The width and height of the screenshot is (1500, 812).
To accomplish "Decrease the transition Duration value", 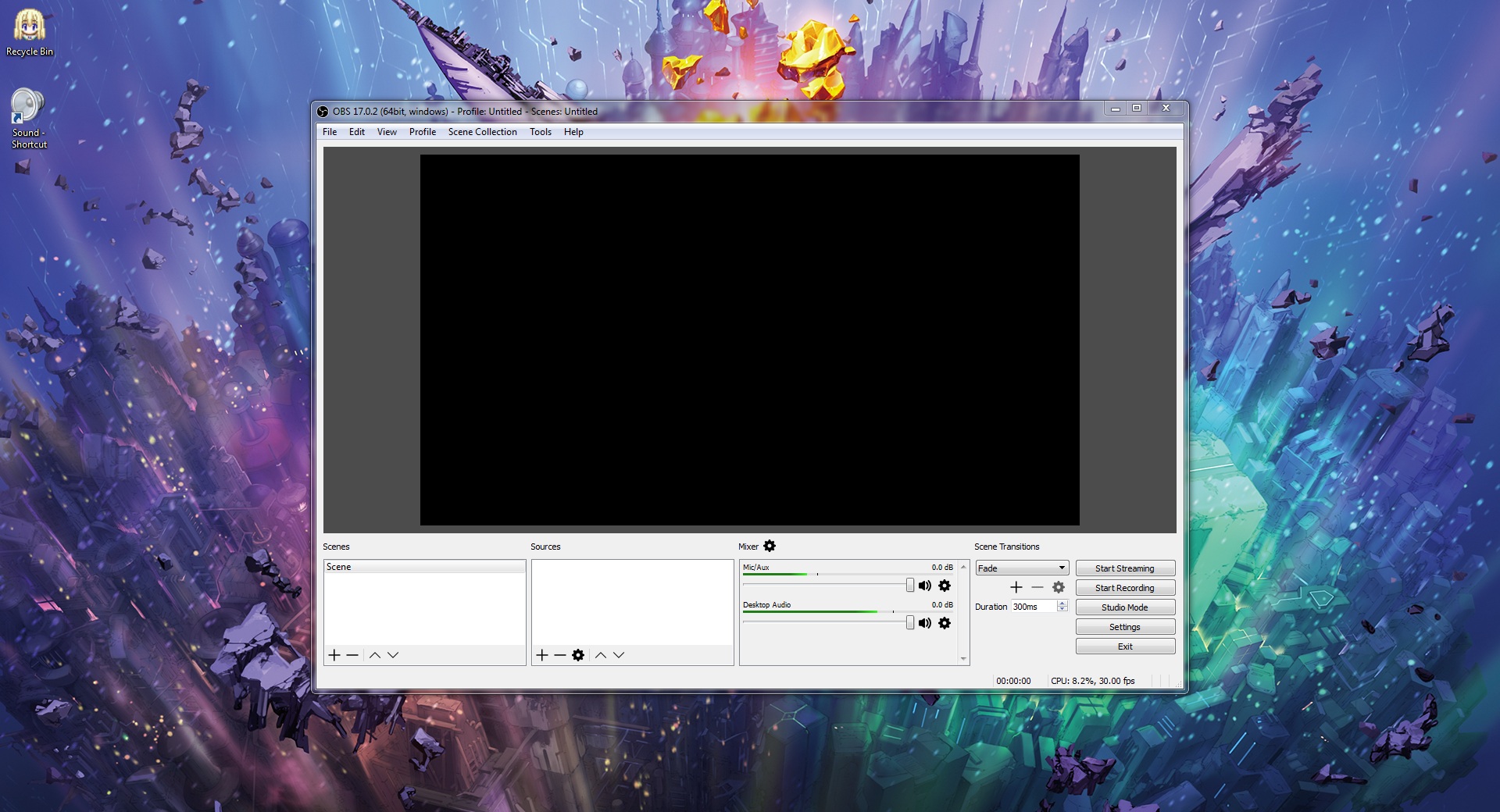I will [x=1062, y=610].
